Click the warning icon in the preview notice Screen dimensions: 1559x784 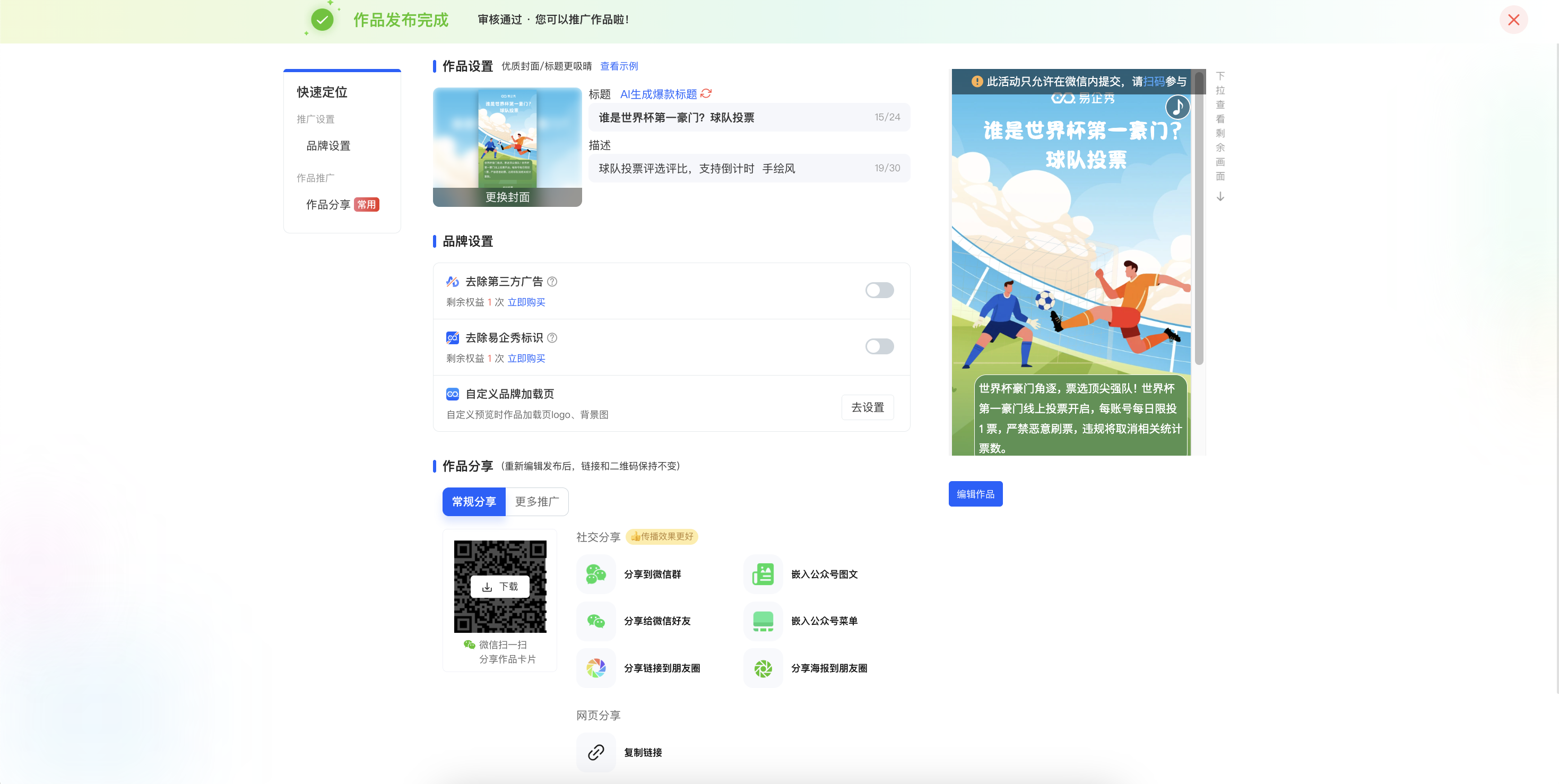(977, 81)
